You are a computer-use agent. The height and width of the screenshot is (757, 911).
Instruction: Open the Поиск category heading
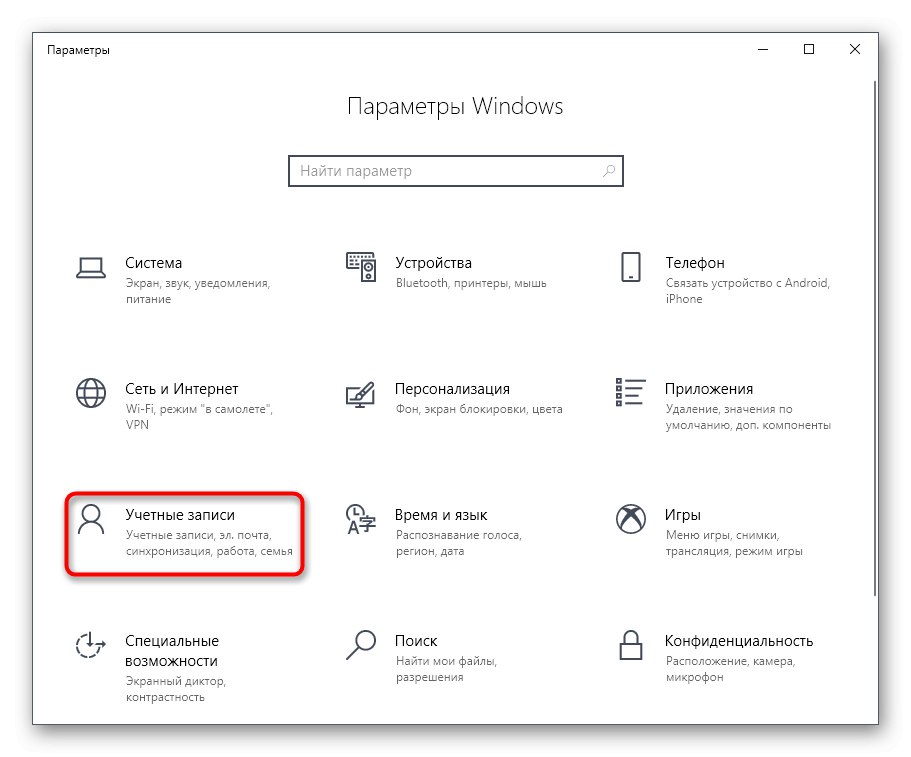coord(416,641)
